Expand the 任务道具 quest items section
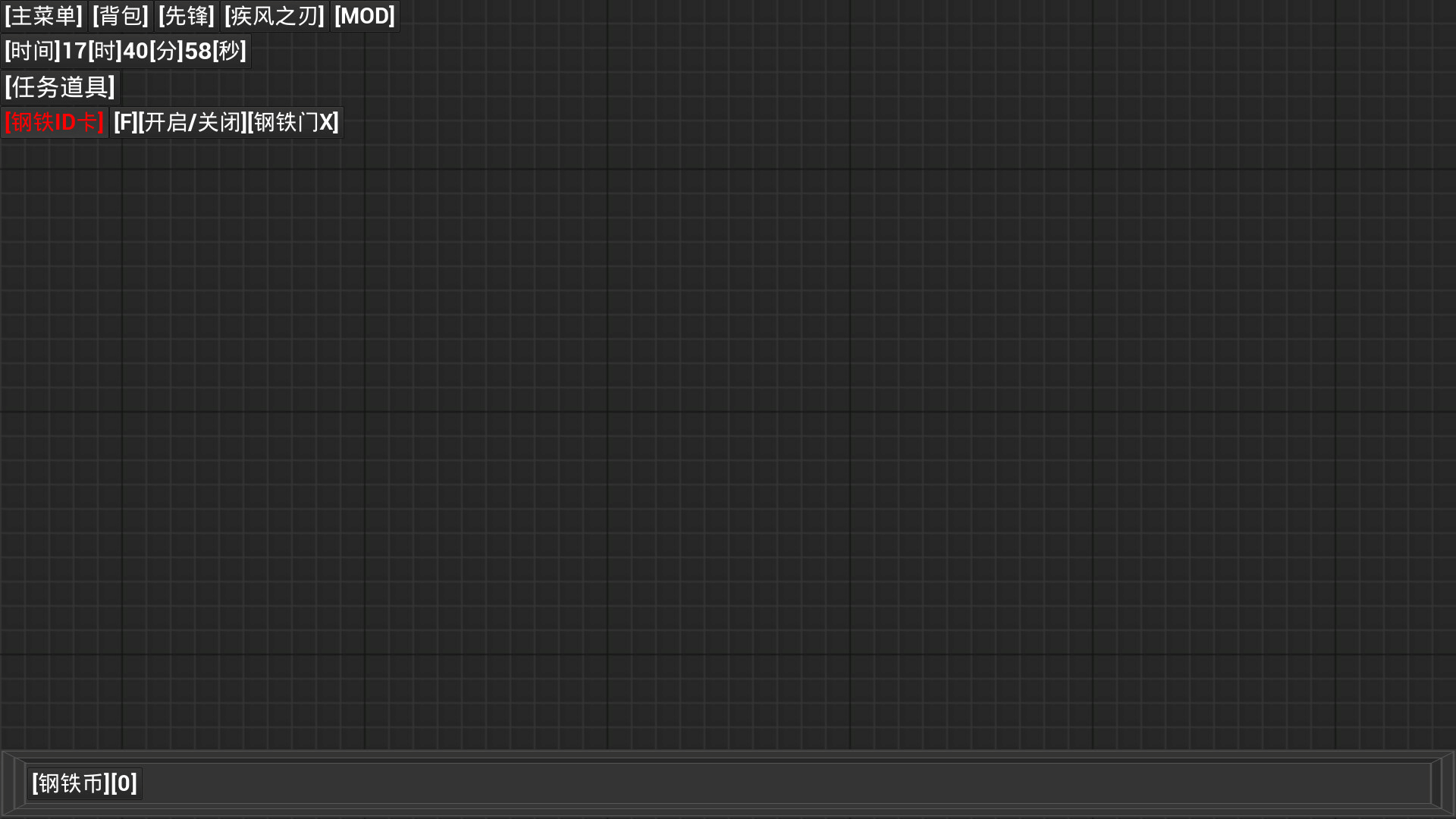The height and width of the screenshot is (819, 1456). pos(60,87)
